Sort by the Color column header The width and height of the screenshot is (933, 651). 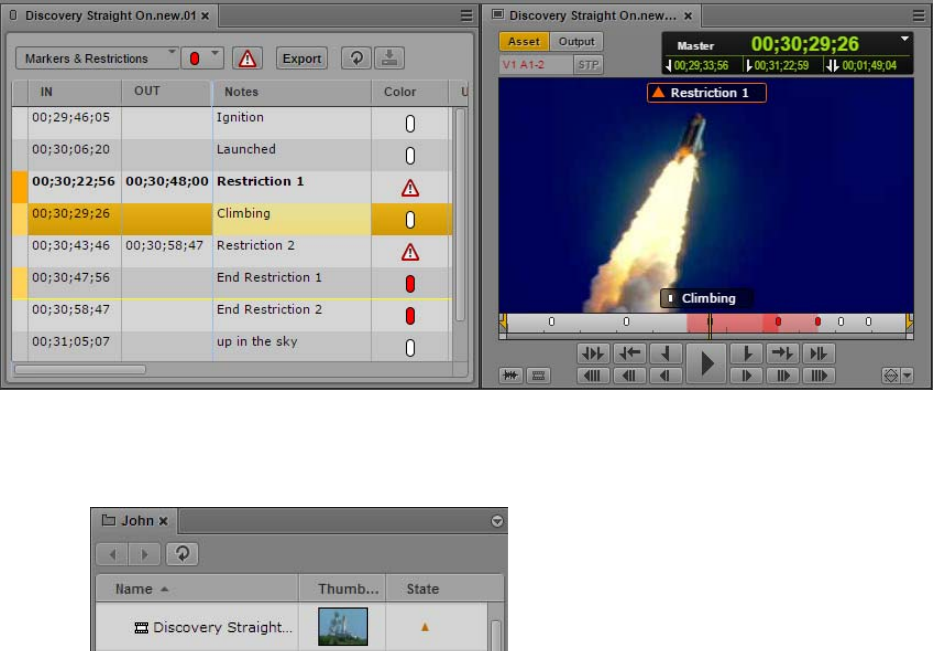click(x=409, y=92)
